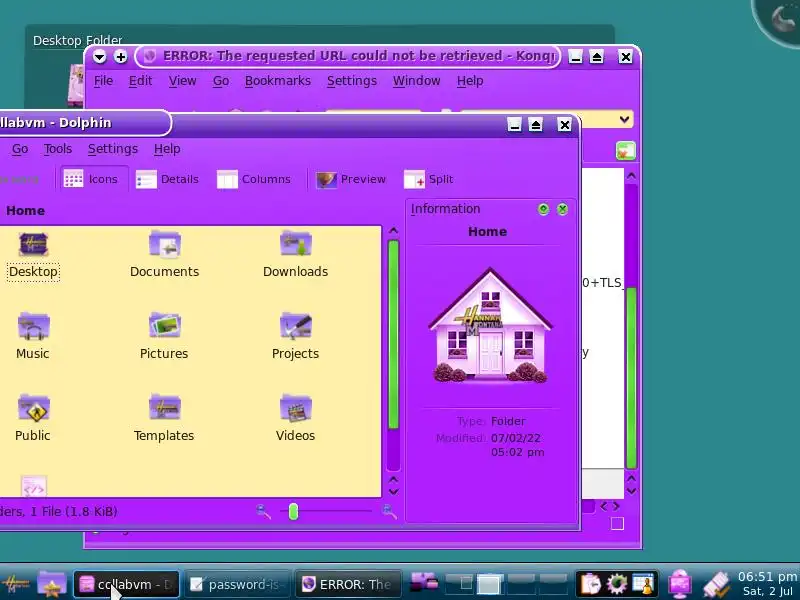Click the horizontal scroll left arrow in Konqueror

point(604,506)
